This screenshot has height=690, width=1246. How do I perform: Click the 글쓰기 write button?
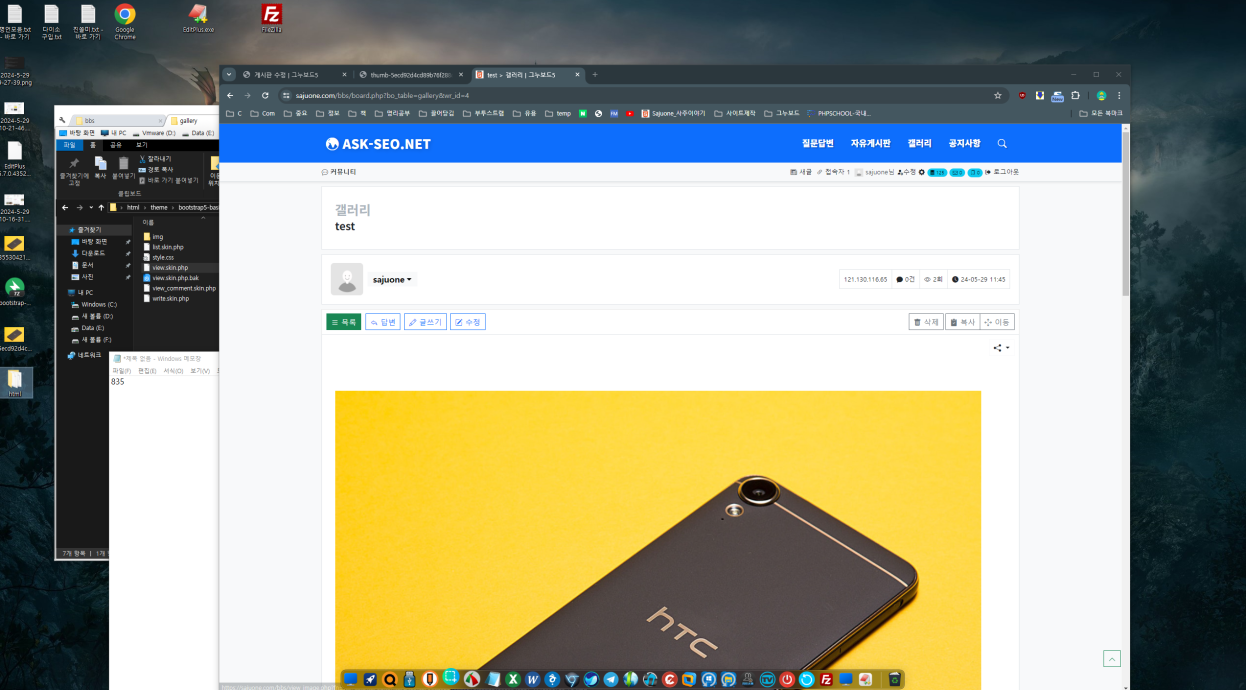coord(425,322)
